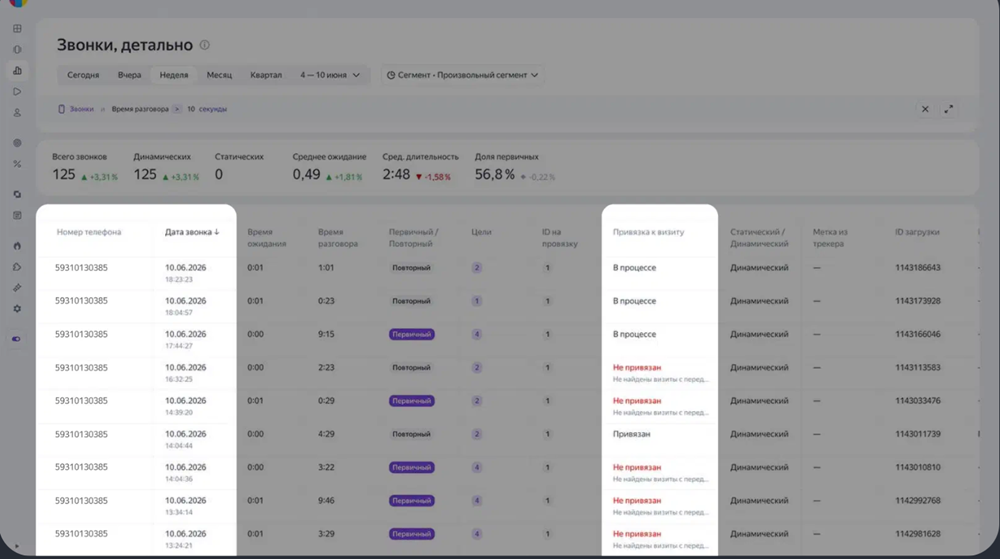Click the Звонки filter link
1000x559 pixels.
point(81,109)
